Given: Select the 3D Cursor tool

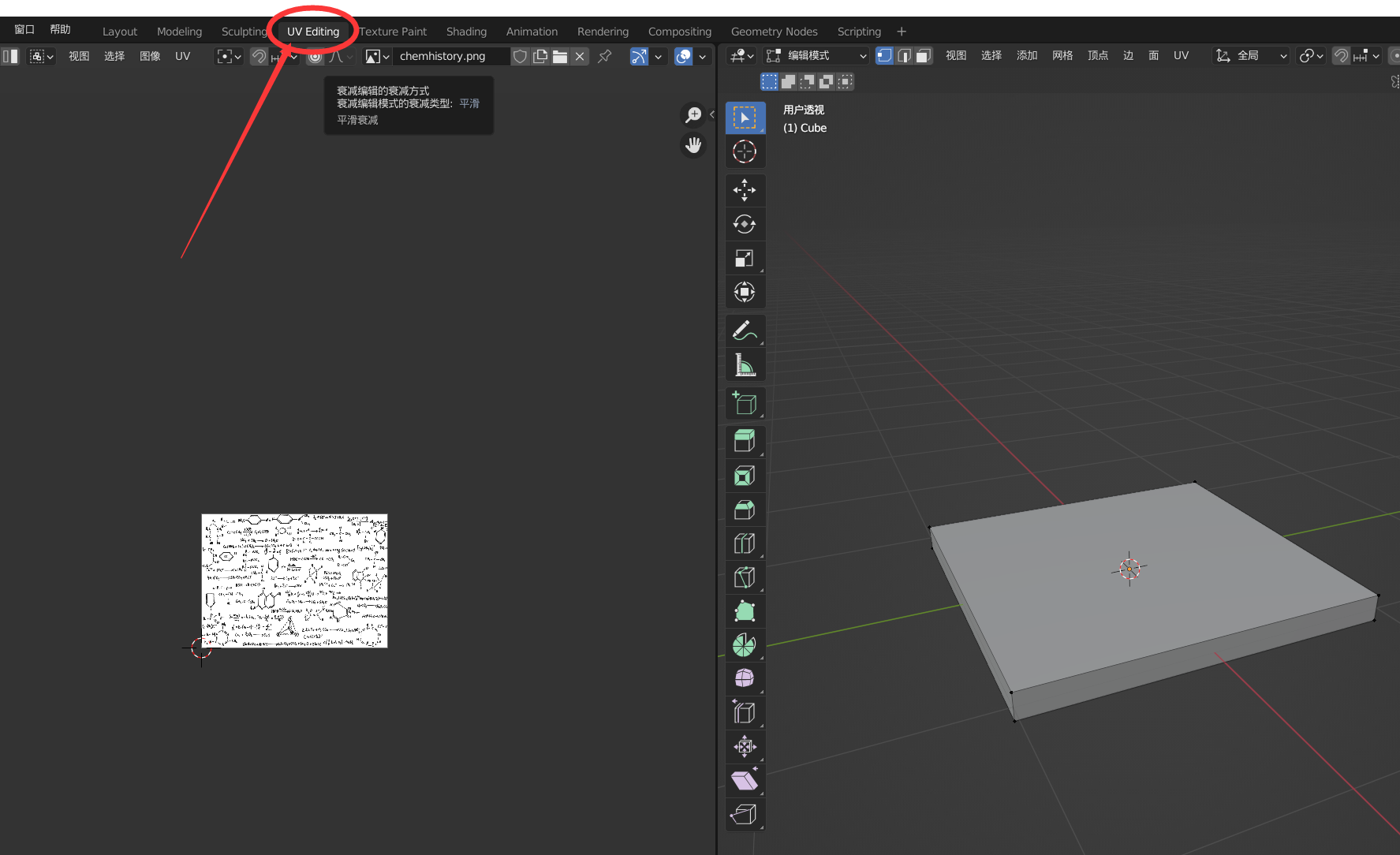Looking at the screenshot, I should pos(745,151).
